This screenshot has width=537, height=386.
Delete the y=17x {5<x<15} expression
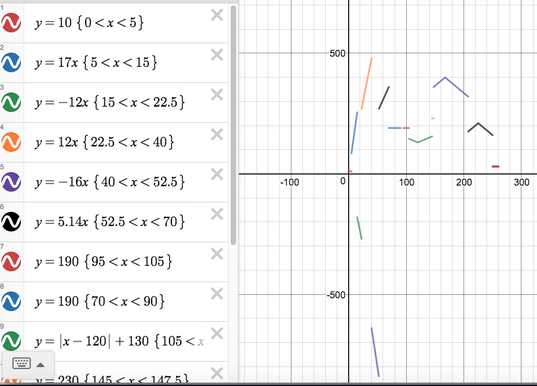click(217, 55)
